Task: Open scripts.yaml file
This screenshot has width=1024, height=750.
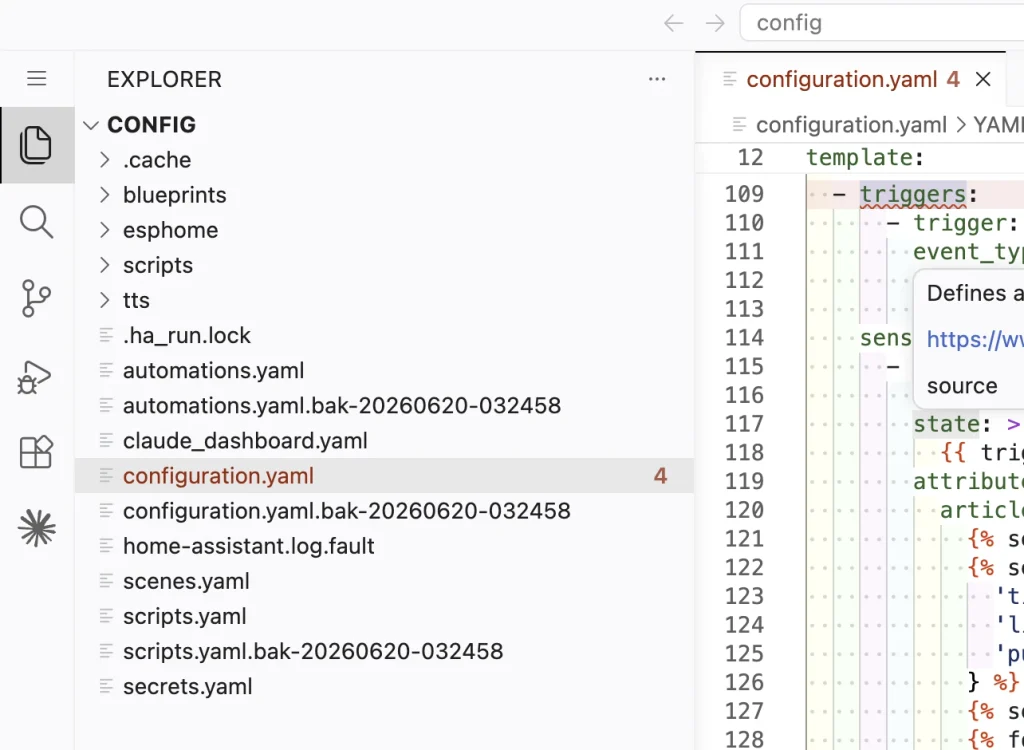Action: (x=384, y=617)
